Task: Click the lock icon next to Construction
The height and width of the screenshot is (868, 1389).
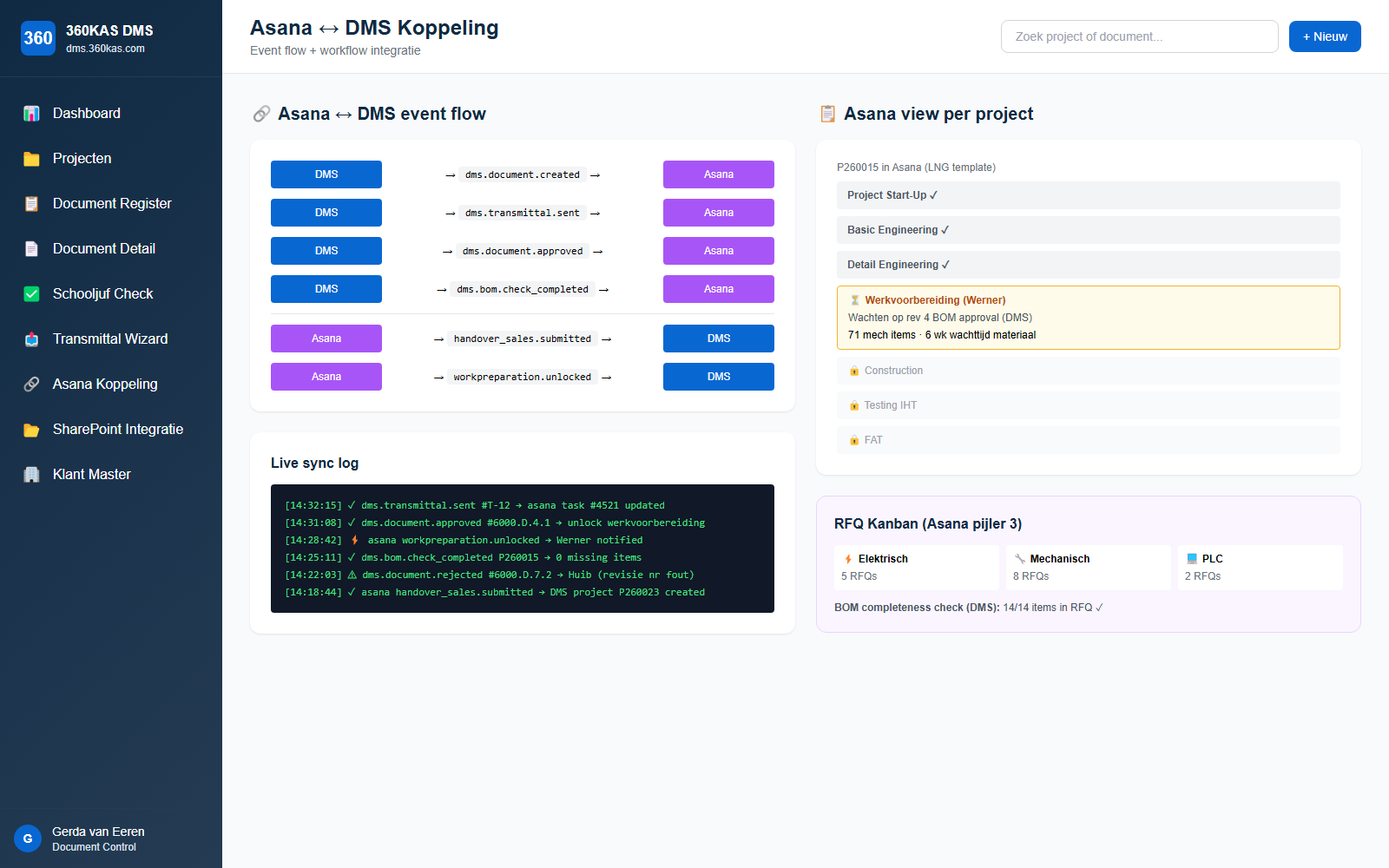Action: [854, 371]
